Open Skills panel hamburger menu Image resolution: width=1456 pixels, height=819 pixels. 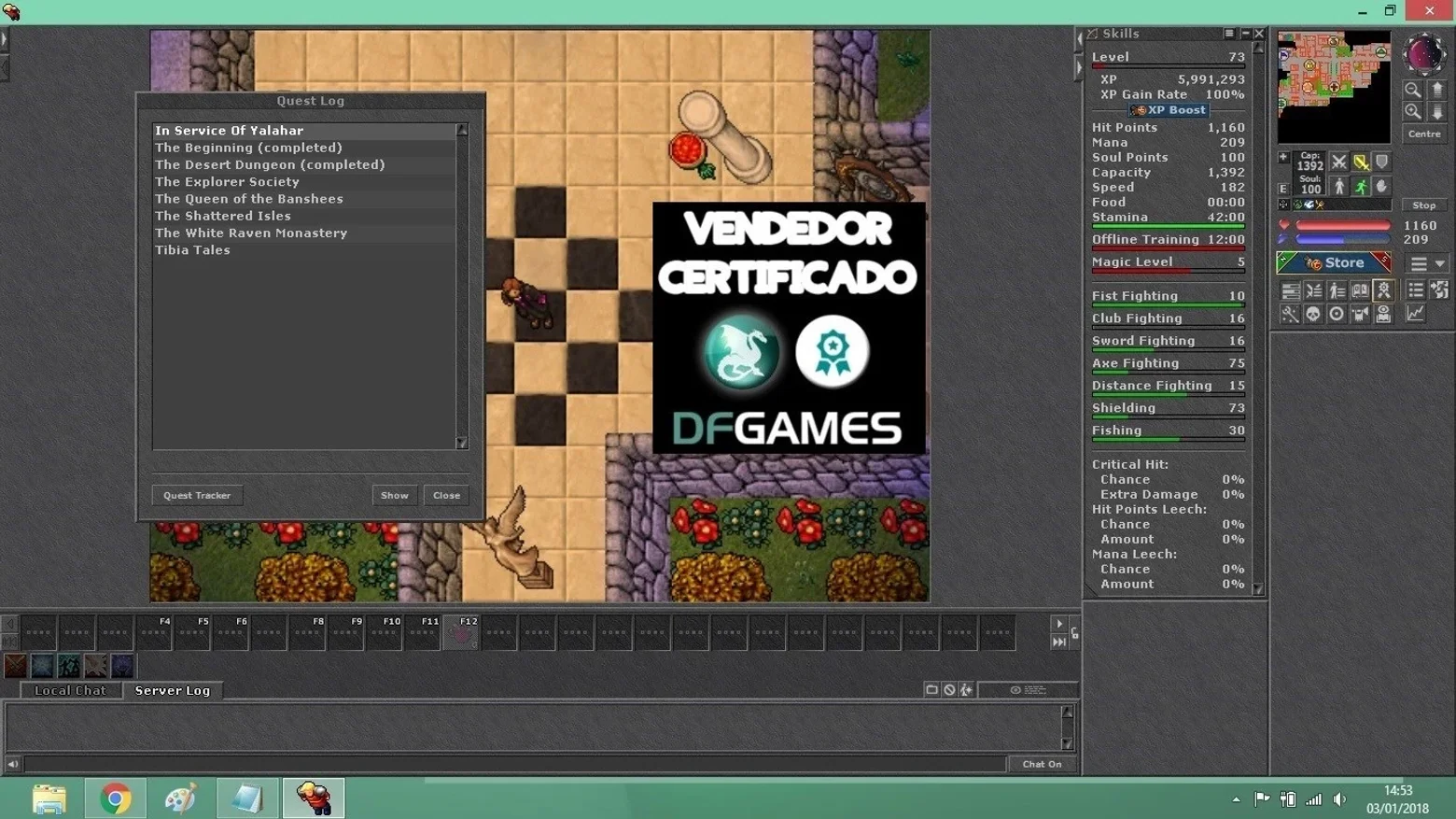click(1229, 34)
